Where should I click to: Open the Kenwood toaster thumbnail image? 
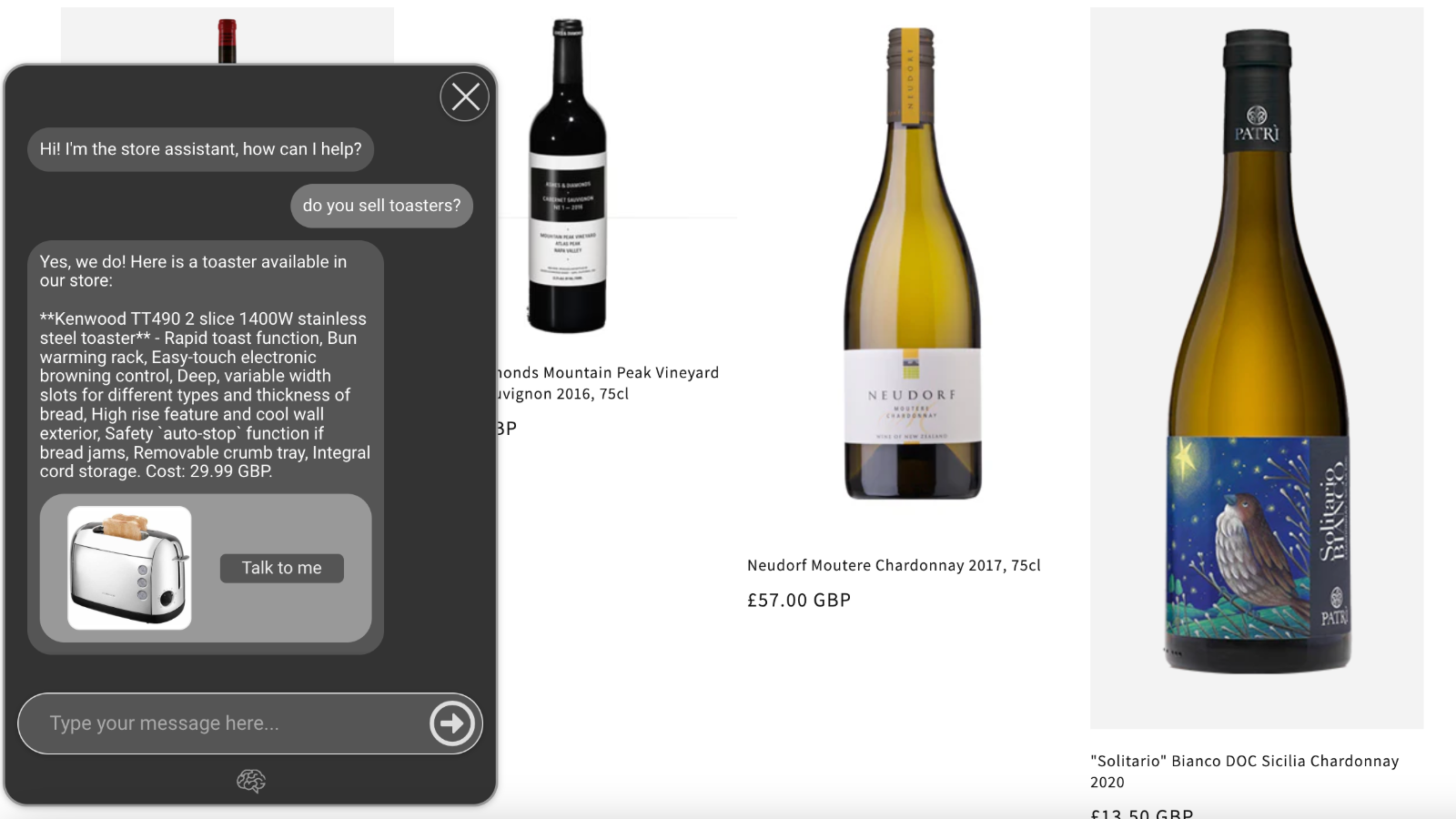tap(129, 568)
